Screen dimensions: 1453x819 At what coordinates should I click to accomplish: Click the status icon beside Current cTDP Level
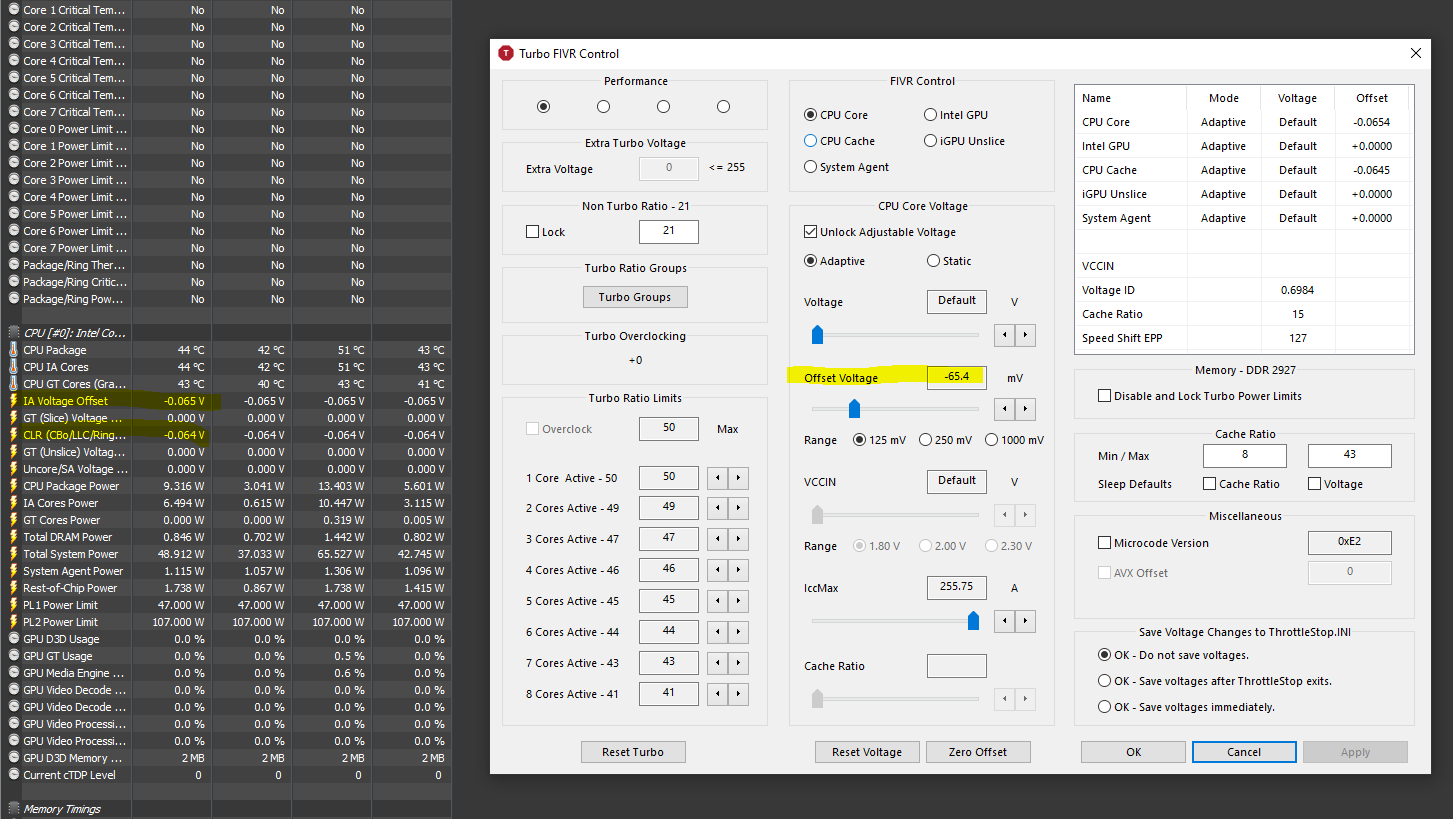14,775
